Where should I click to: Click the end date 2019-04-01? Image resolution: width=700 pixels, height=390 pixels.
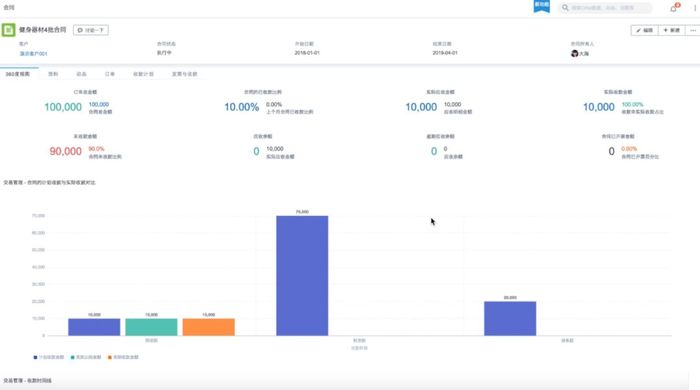click(445, 53)
